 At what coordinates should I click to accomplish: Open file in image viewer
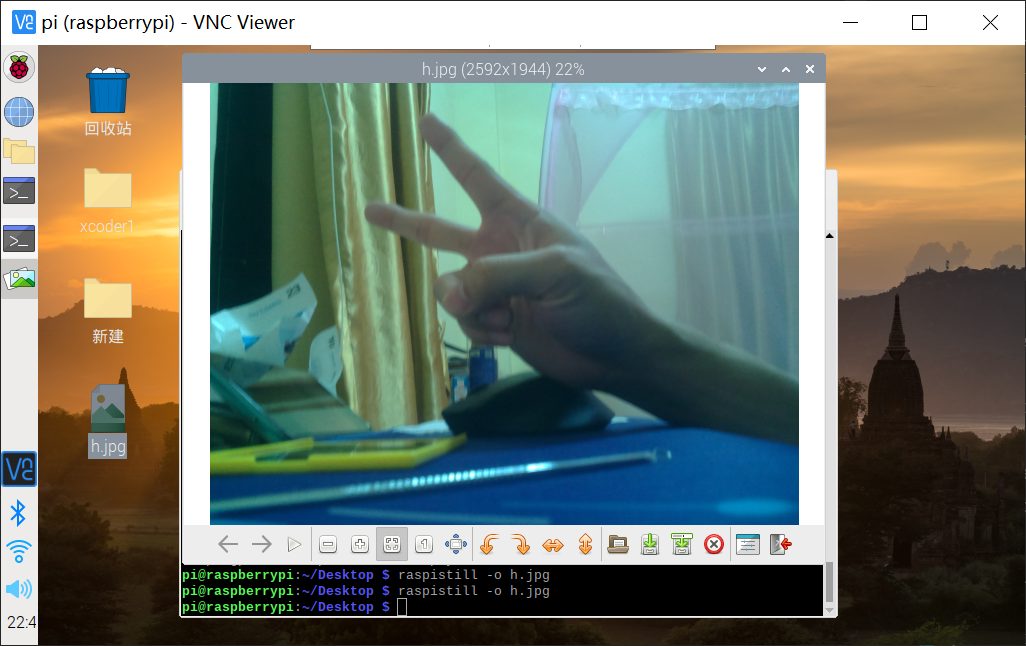[x=618, y=544]
